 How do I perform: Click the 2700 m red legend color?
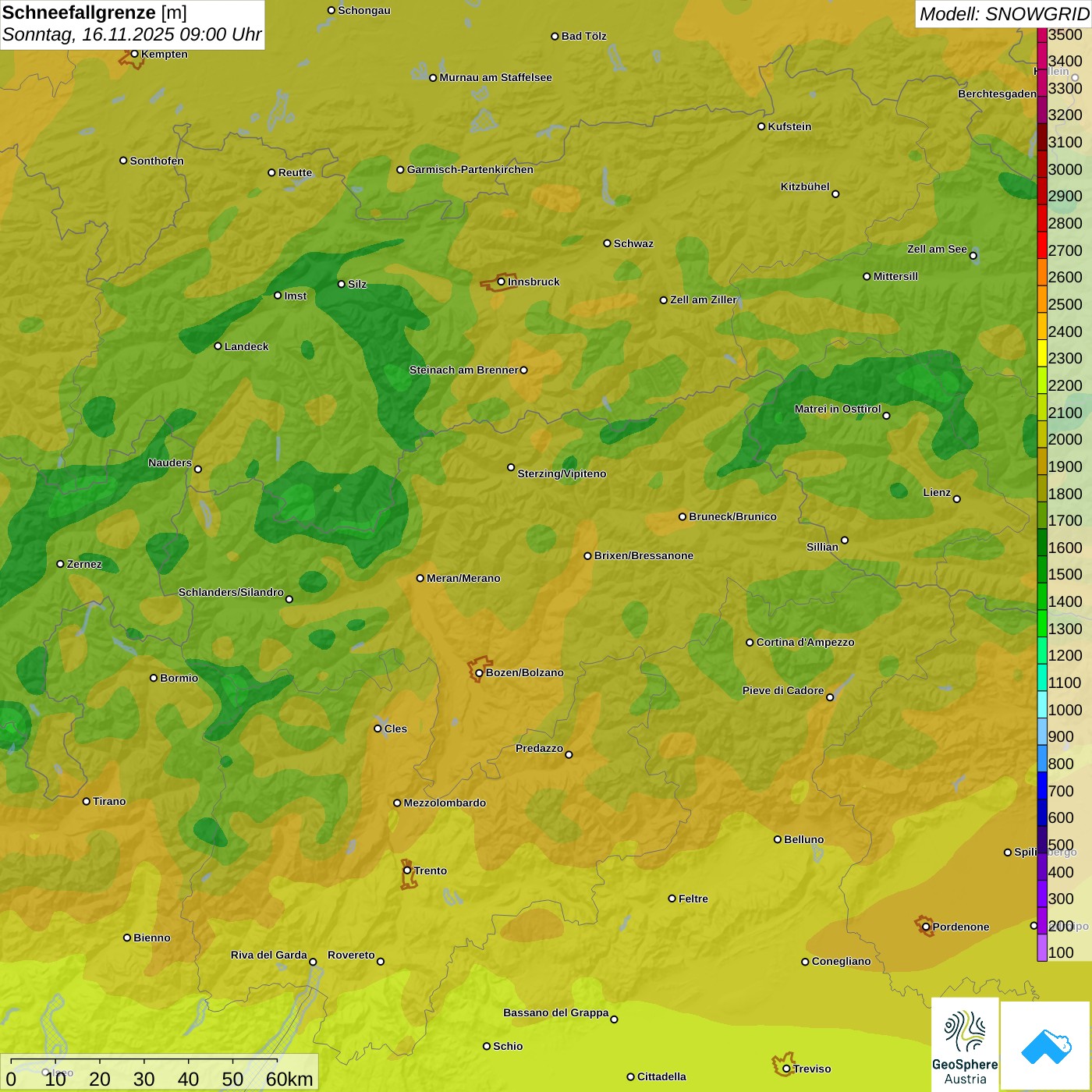tap(1042, 245)
